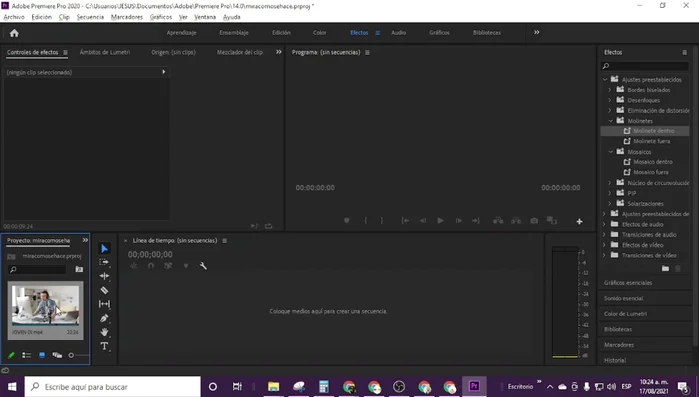The height and width of the screenshot is (397, 699).
Task: Click Mark Out bracket button
Action: coord(382,221)
